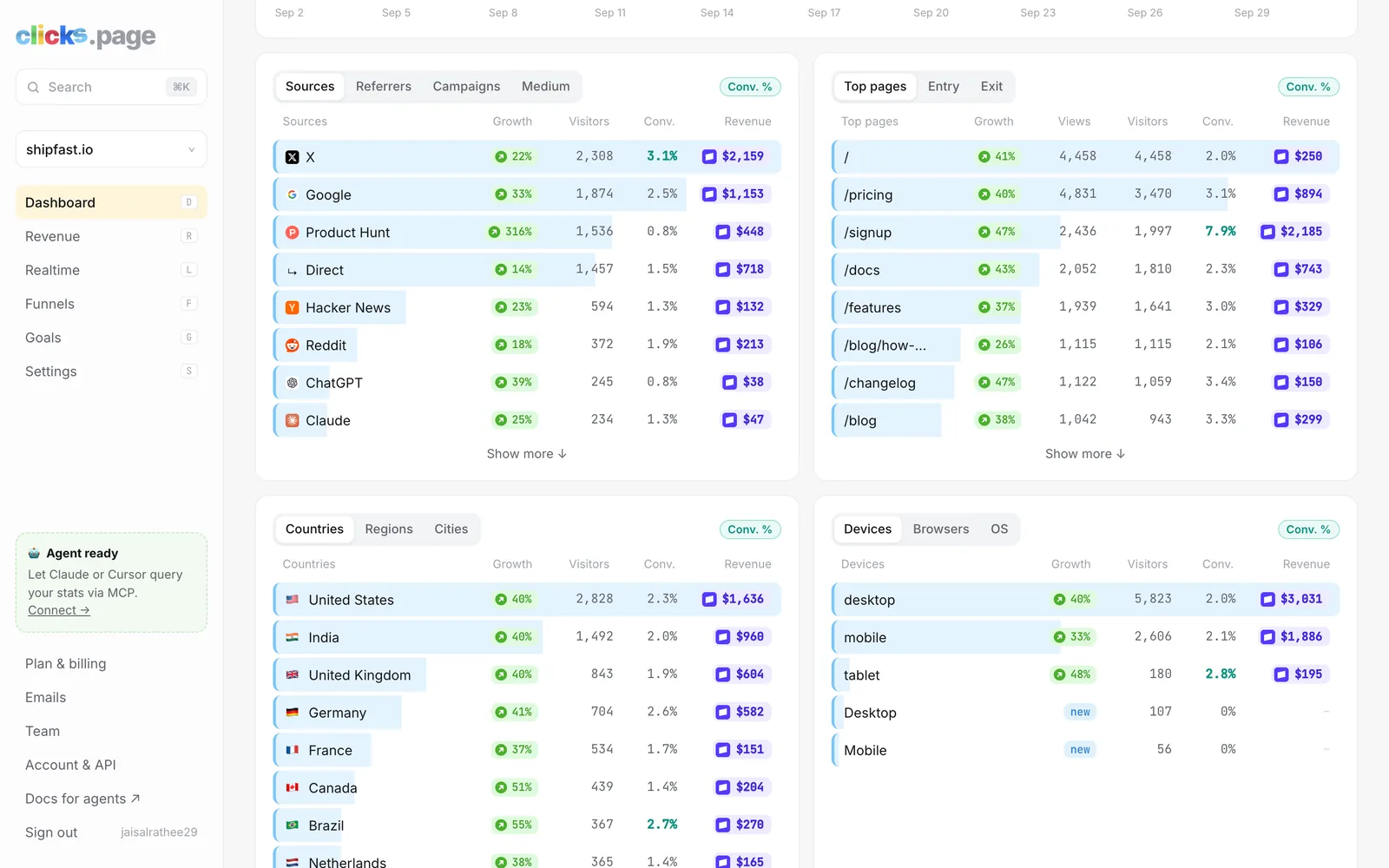Click the Connect link for MCP
The height and width of the screenshot is (868, 1389).
(x=59, y=610)
